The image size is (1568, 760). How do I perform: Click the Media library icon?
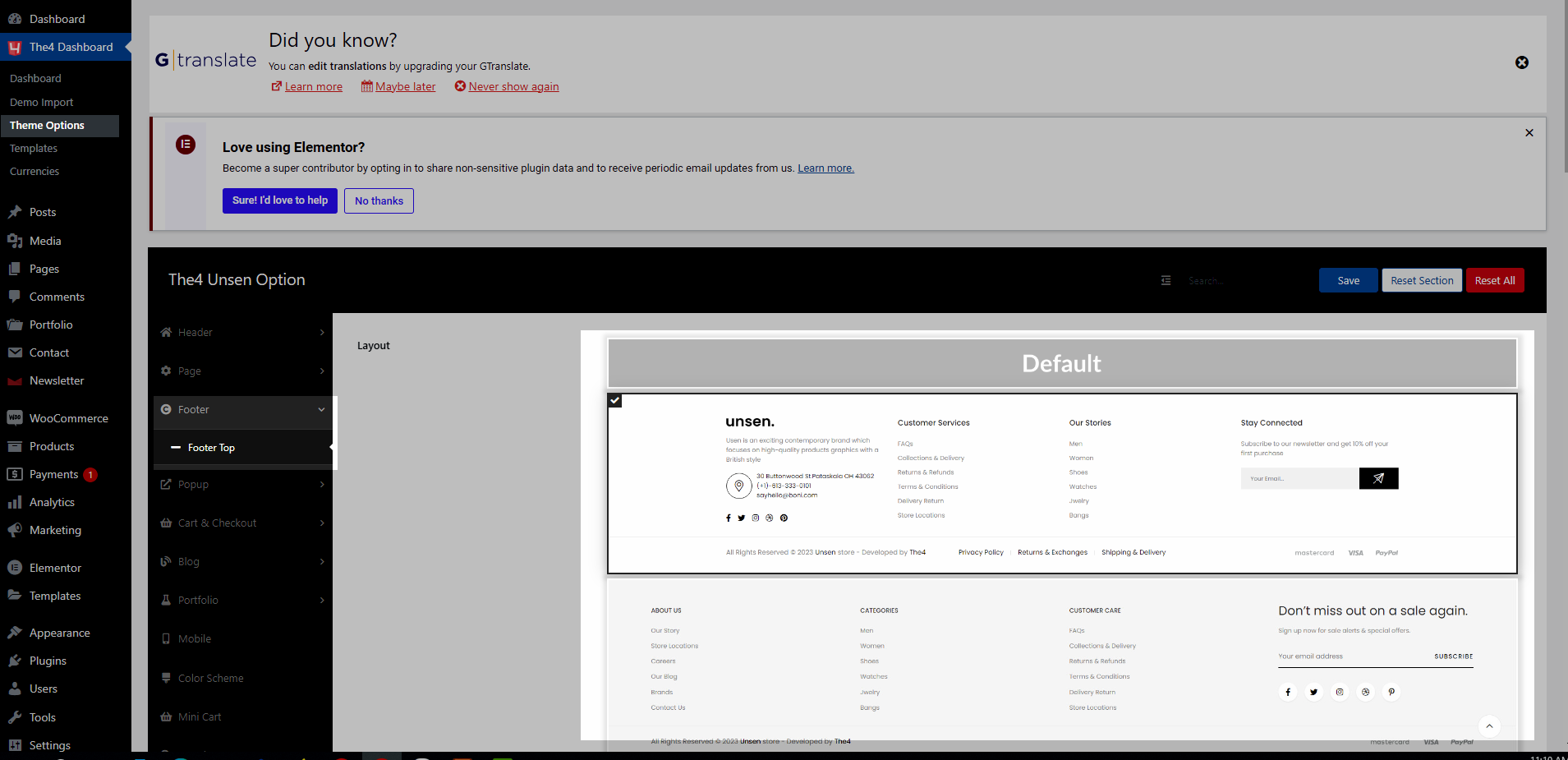click(x=15, y=241)
